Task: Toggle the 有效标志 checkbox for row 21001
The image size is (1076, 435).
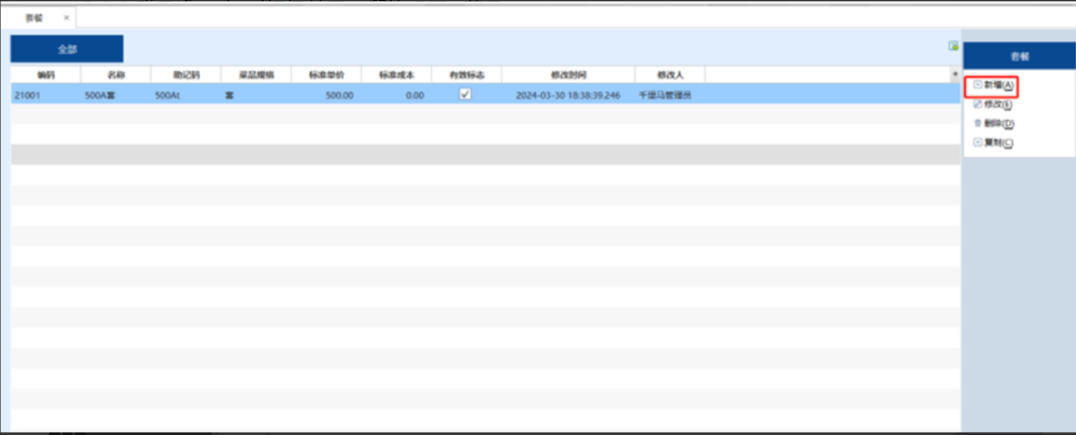Action: coord(465,94)
